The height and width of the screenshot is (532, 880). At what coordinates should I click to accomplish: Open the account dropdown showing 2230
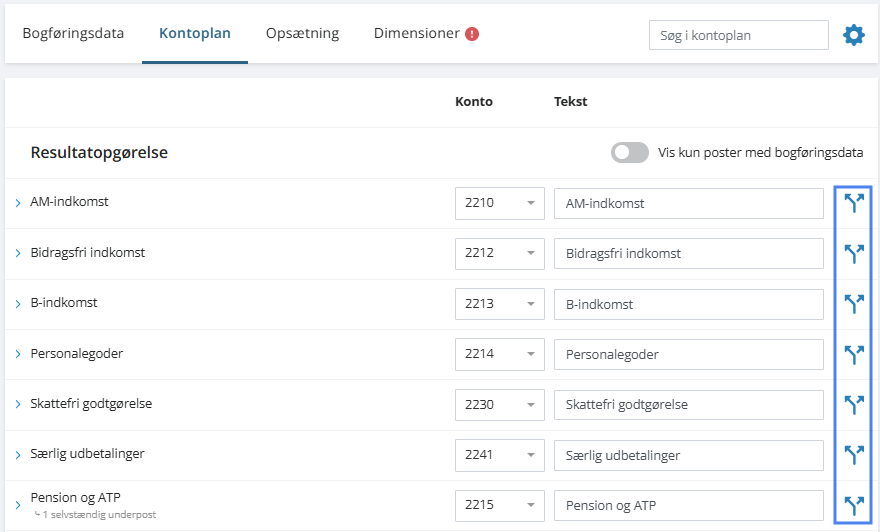coord(499,405)
